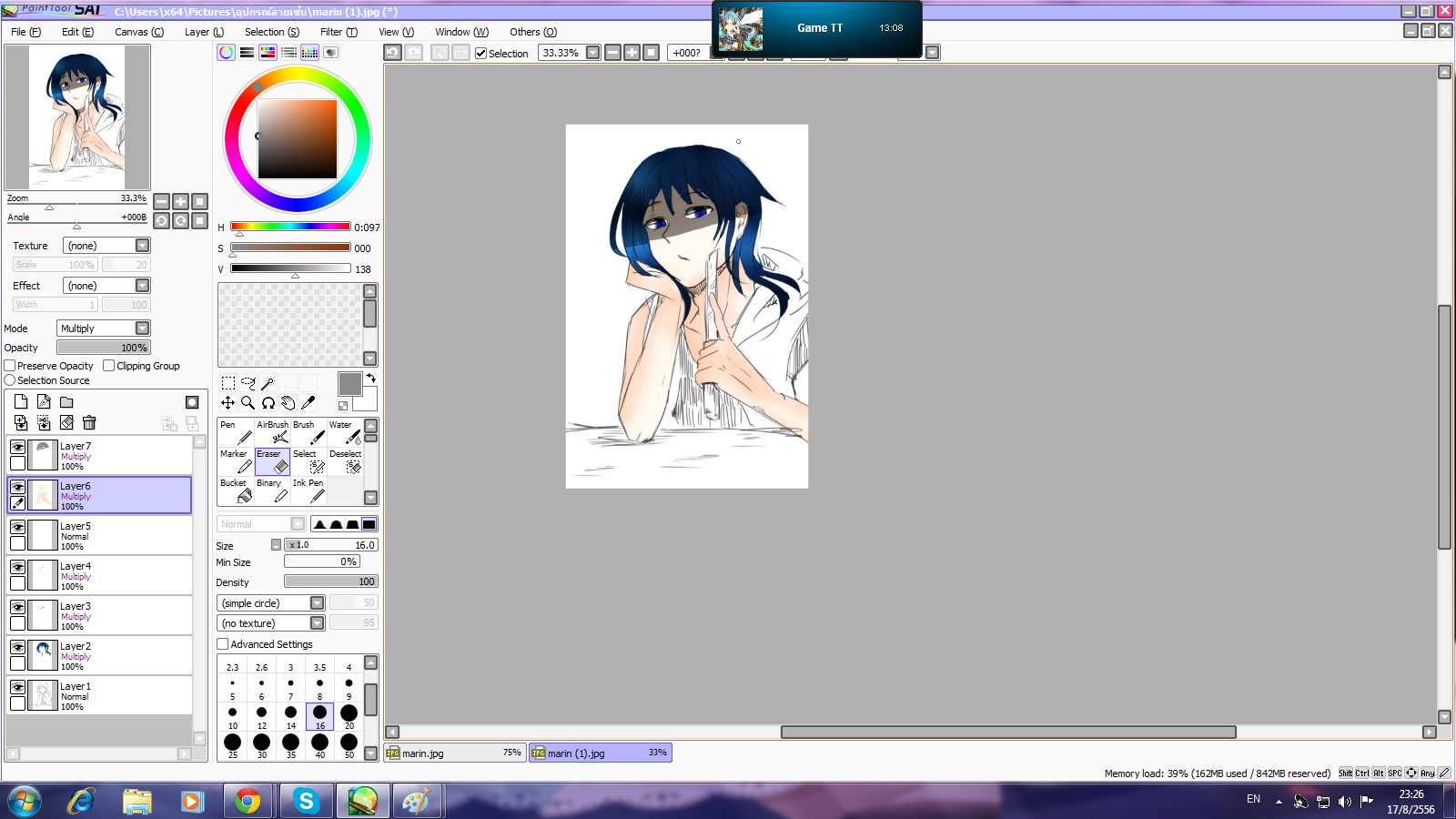
Task: Activate the magic wand tool
Action: (x=268, y=383)
